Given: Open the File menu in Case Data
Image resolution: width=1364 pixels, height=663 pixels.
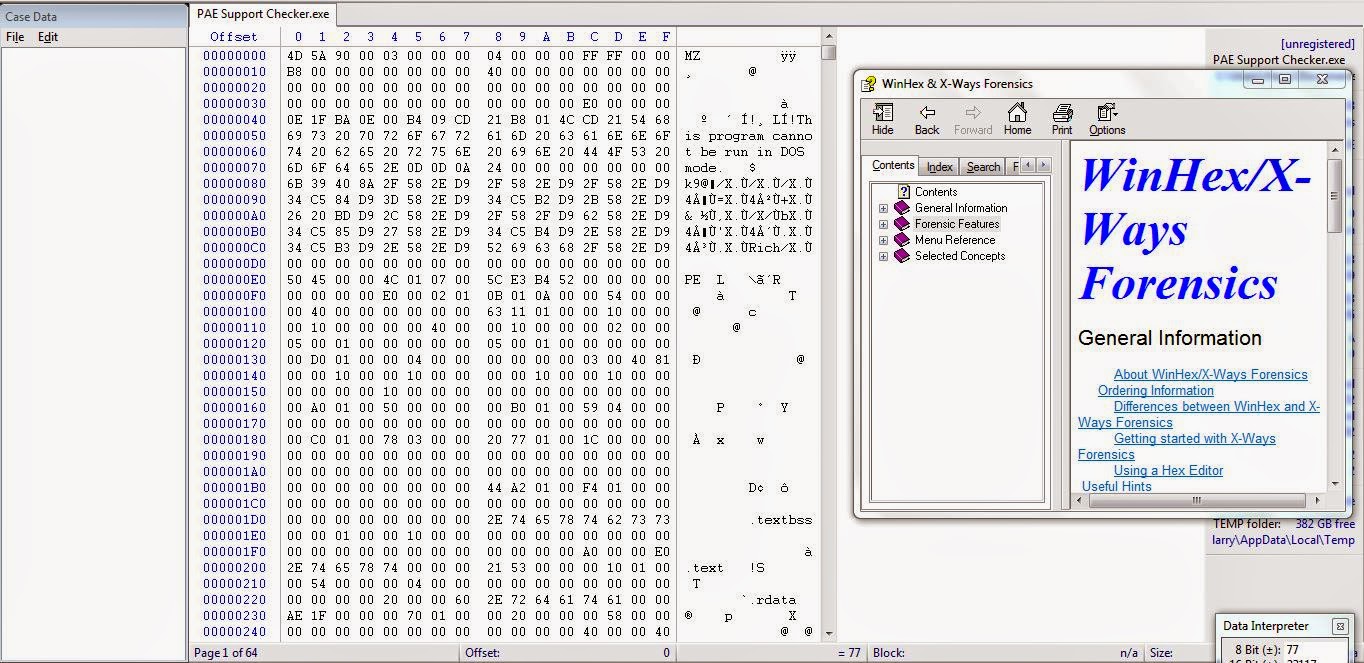Looking at the screenshot, I should [x=15, y=36].
